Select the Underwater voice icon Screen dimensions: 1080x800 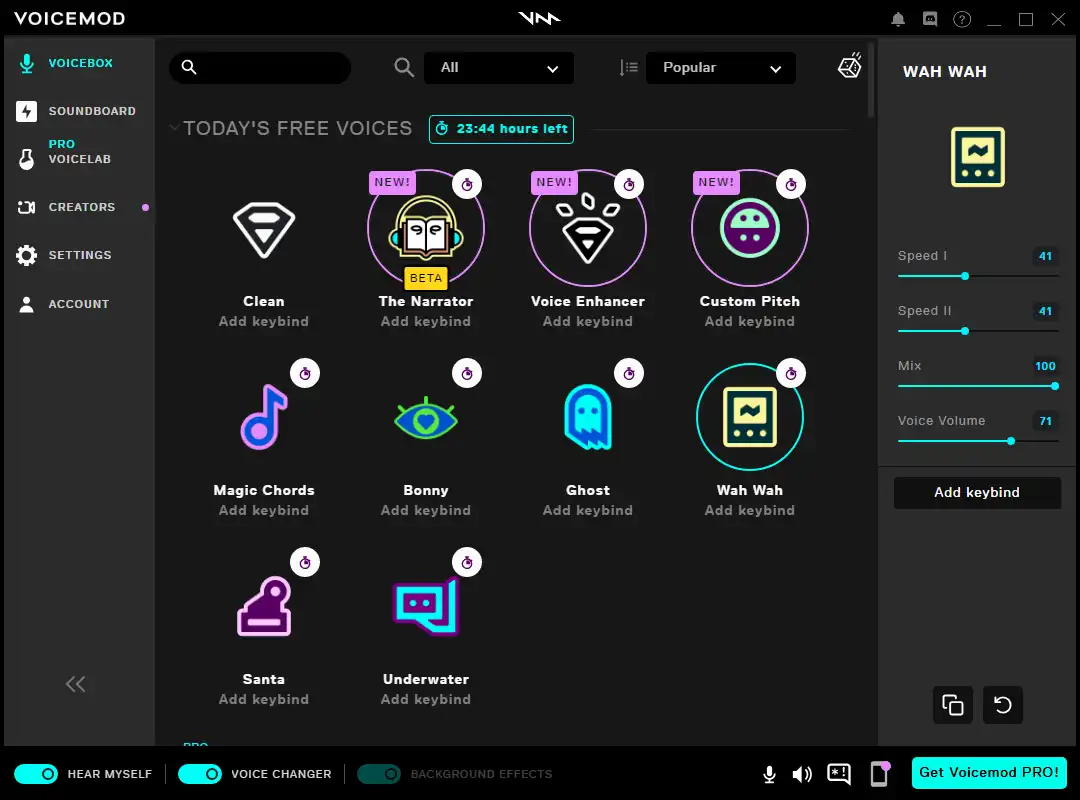pos(426,606)
